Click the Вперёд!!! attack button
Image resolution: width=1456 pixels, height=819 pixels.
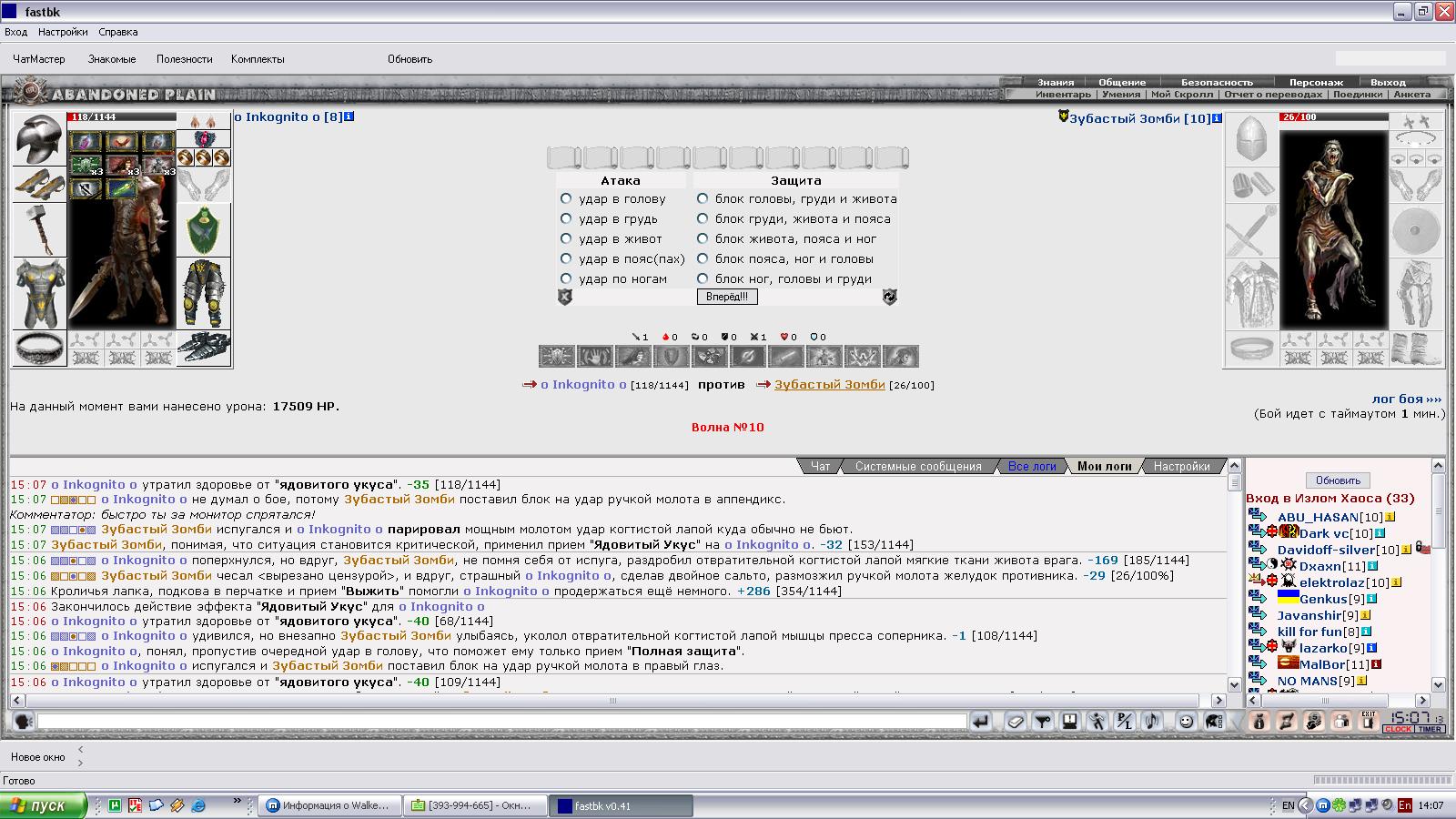(x=727, y=297)
